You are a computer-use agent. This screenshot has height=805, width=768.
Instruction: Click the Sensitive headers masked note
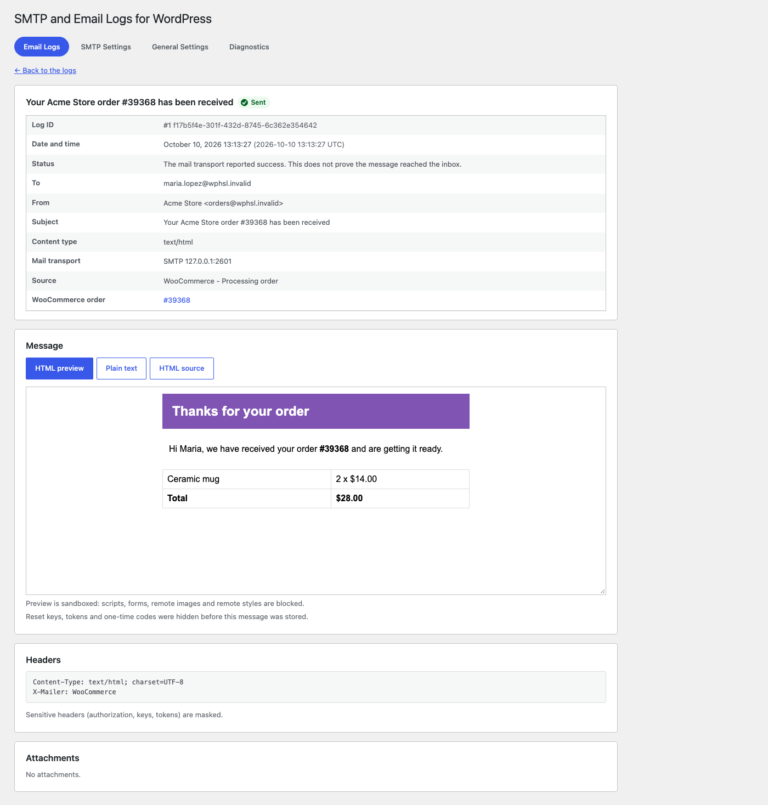[124, 715]
